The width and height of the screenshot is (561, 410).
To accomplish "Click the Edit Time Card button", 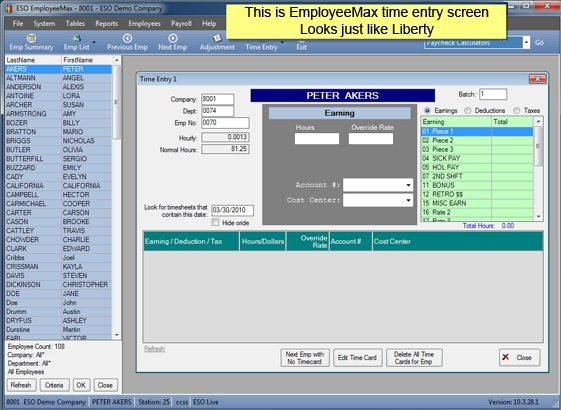I will click(357, 358).
